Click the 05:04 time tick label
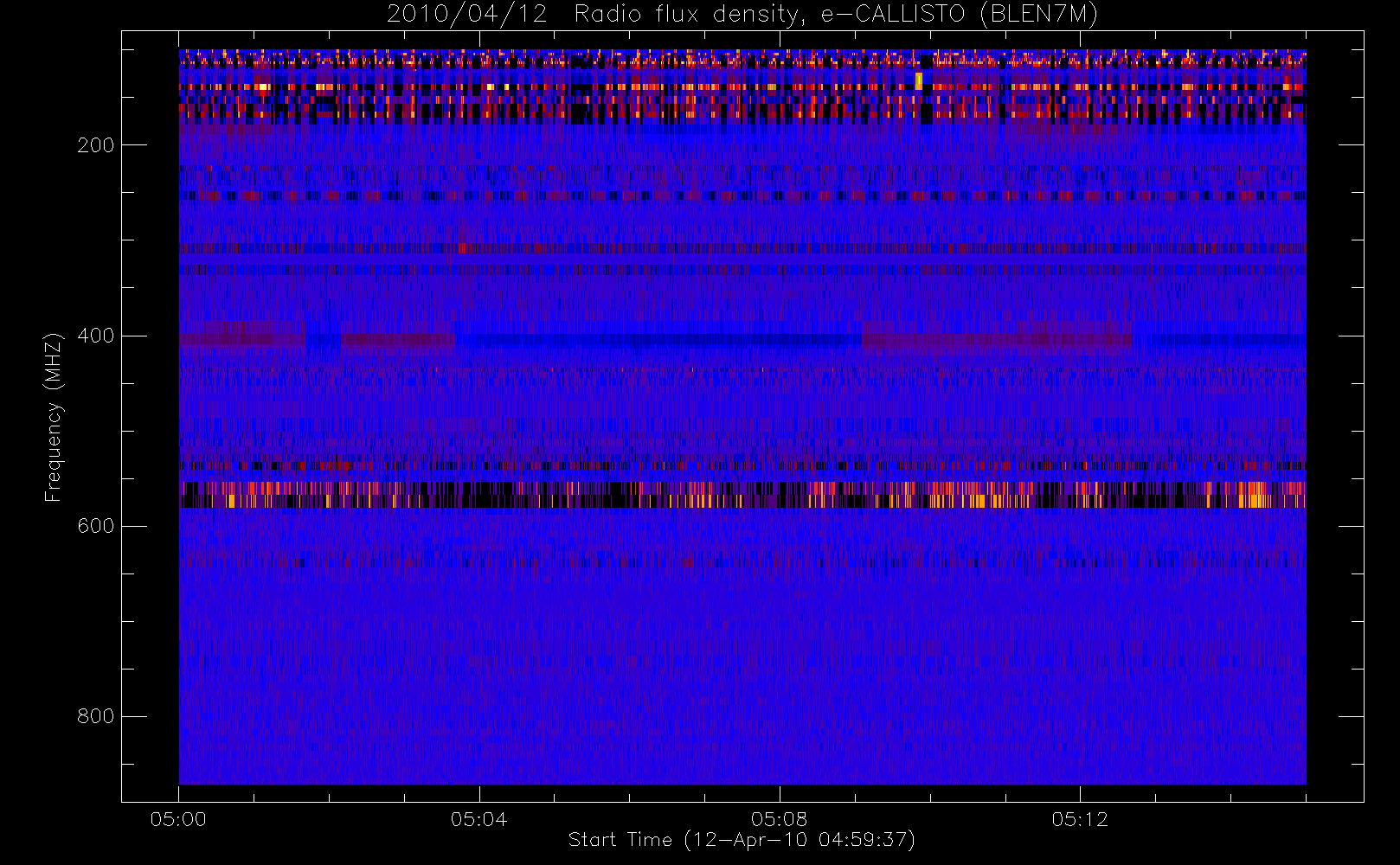 coord(478,819)
